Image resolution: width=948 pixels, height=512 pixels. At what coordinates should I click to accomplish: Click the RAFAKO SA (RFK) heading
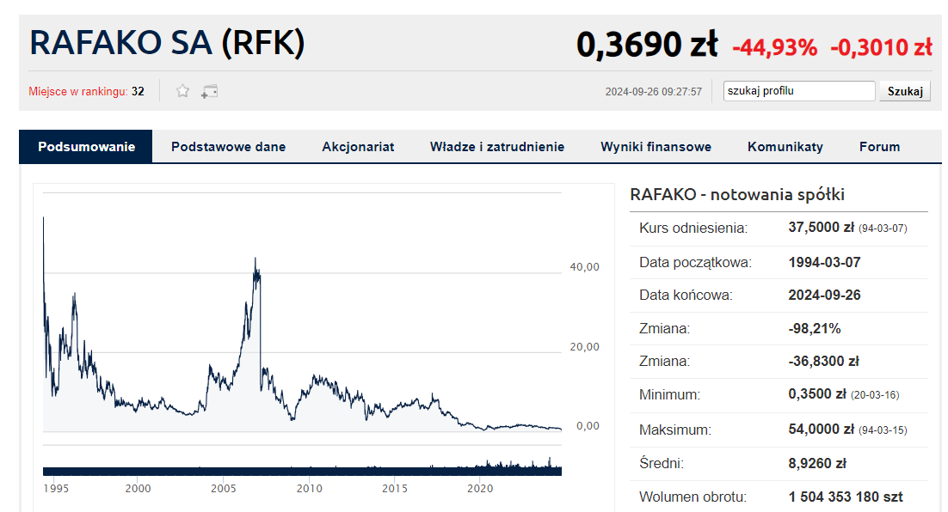tap(167, 43)
